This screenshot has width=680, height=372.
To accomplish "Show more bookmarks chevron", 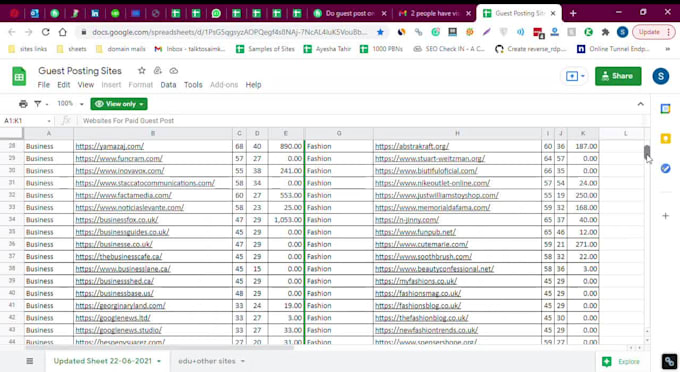I will (x=667, y=49).
